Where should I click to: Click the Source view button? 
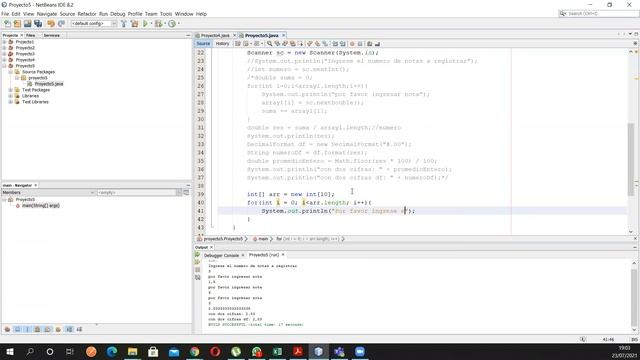tap(203, 44)
